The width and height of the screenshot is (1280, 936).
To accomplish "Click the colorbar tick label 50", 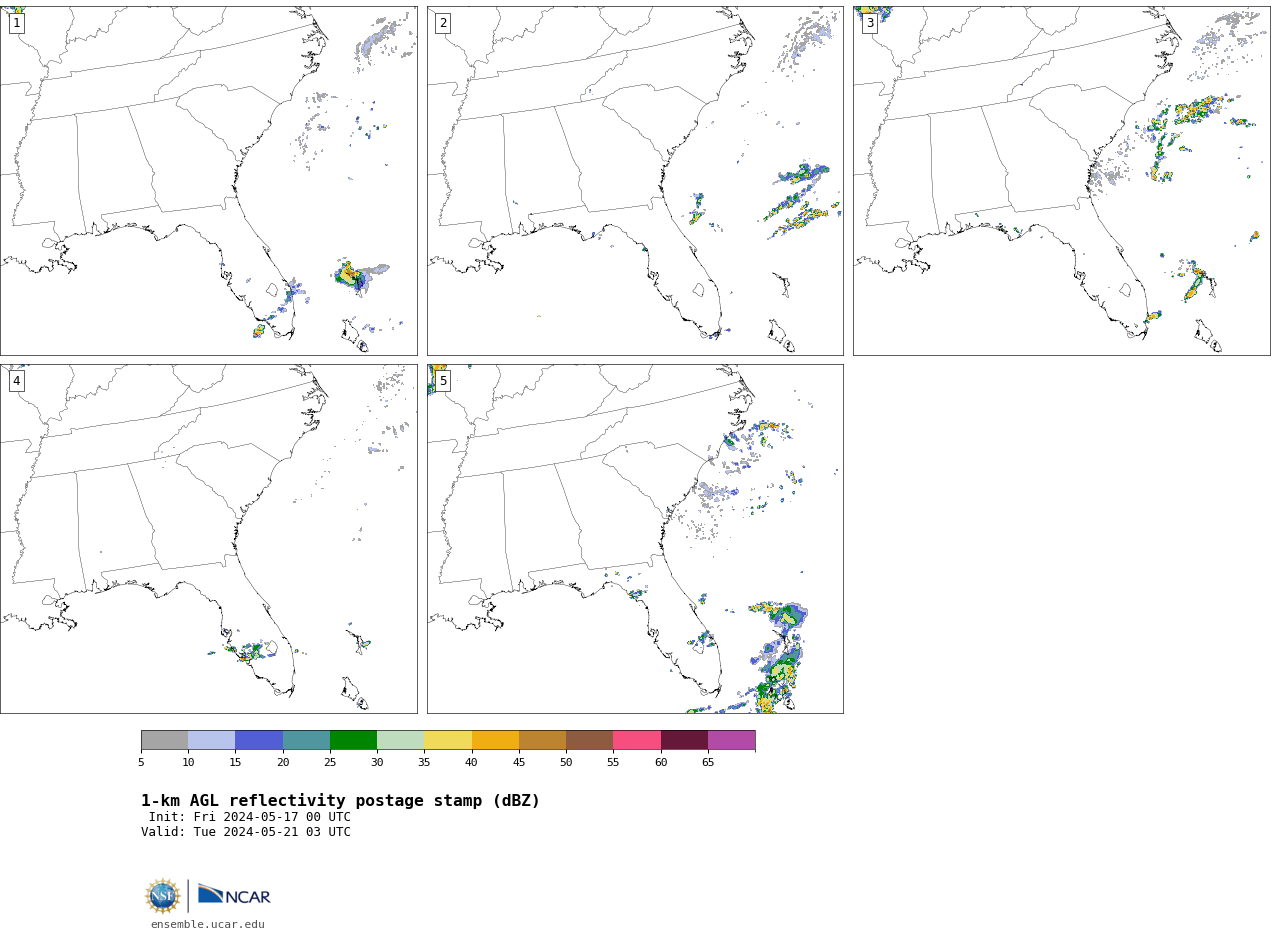I will [x=566, y=763].
